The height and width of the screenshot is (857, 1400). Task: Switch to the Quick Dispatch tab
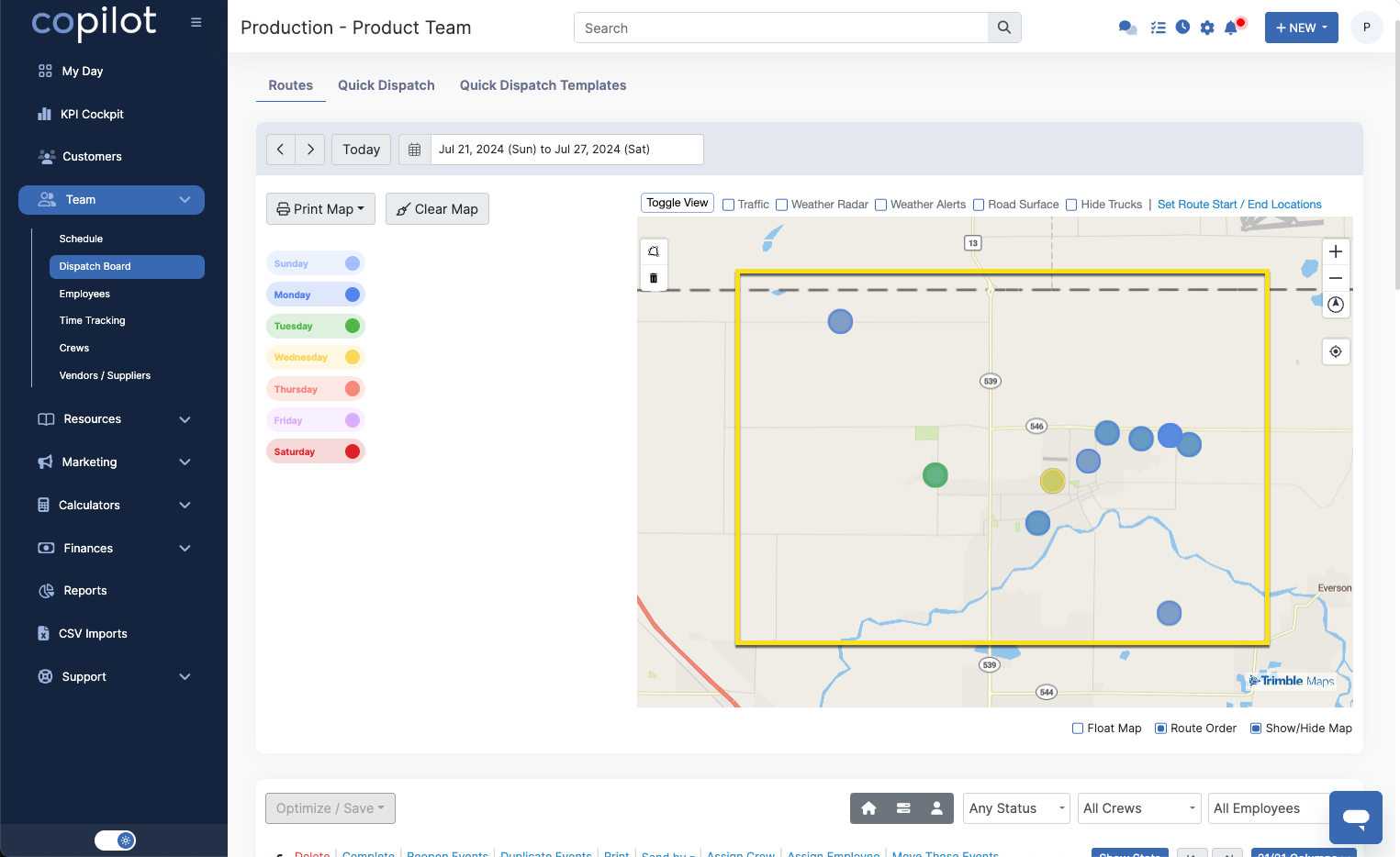click(x=386, y=85)
